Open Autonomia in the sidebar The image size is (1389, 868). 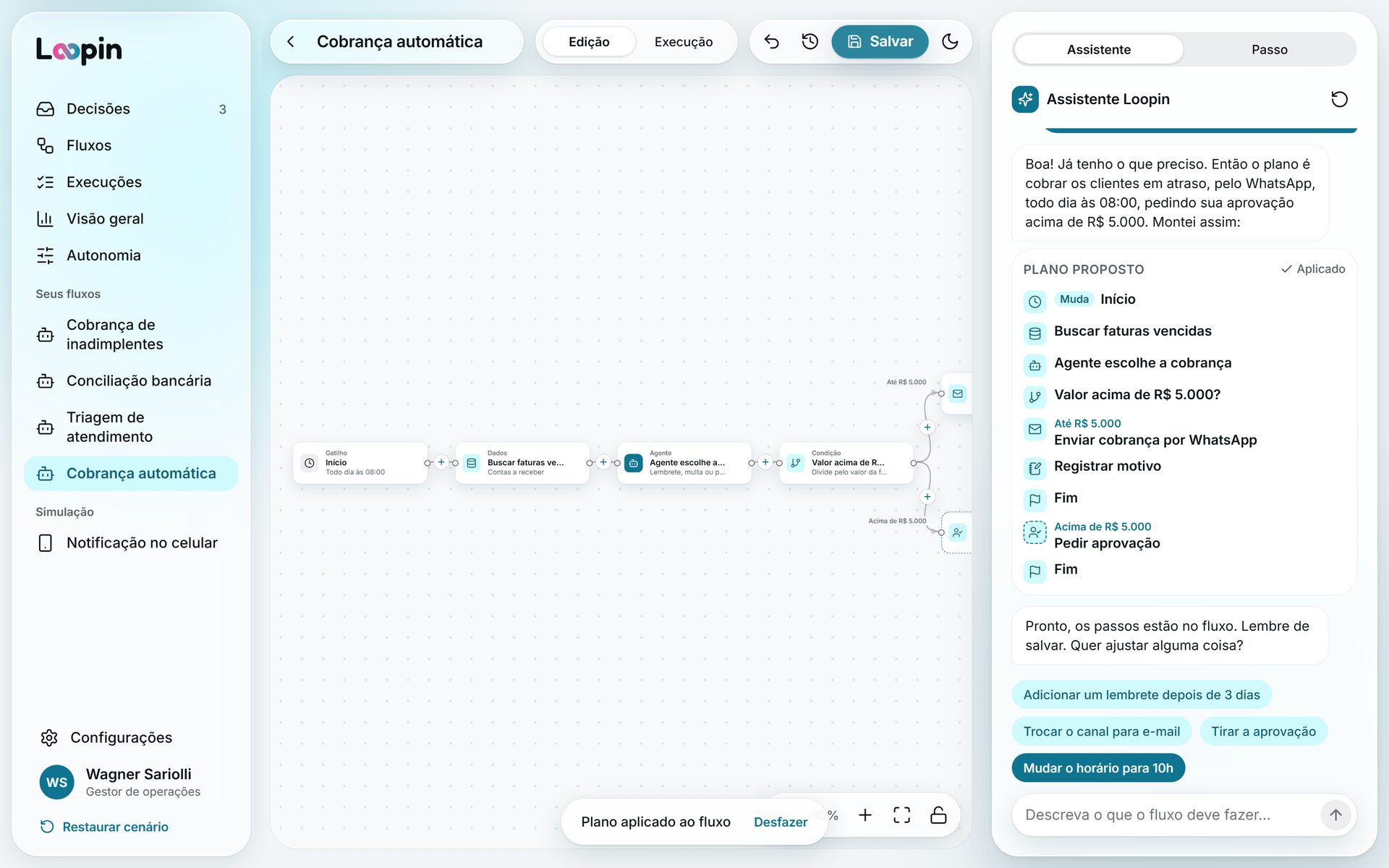131,255
